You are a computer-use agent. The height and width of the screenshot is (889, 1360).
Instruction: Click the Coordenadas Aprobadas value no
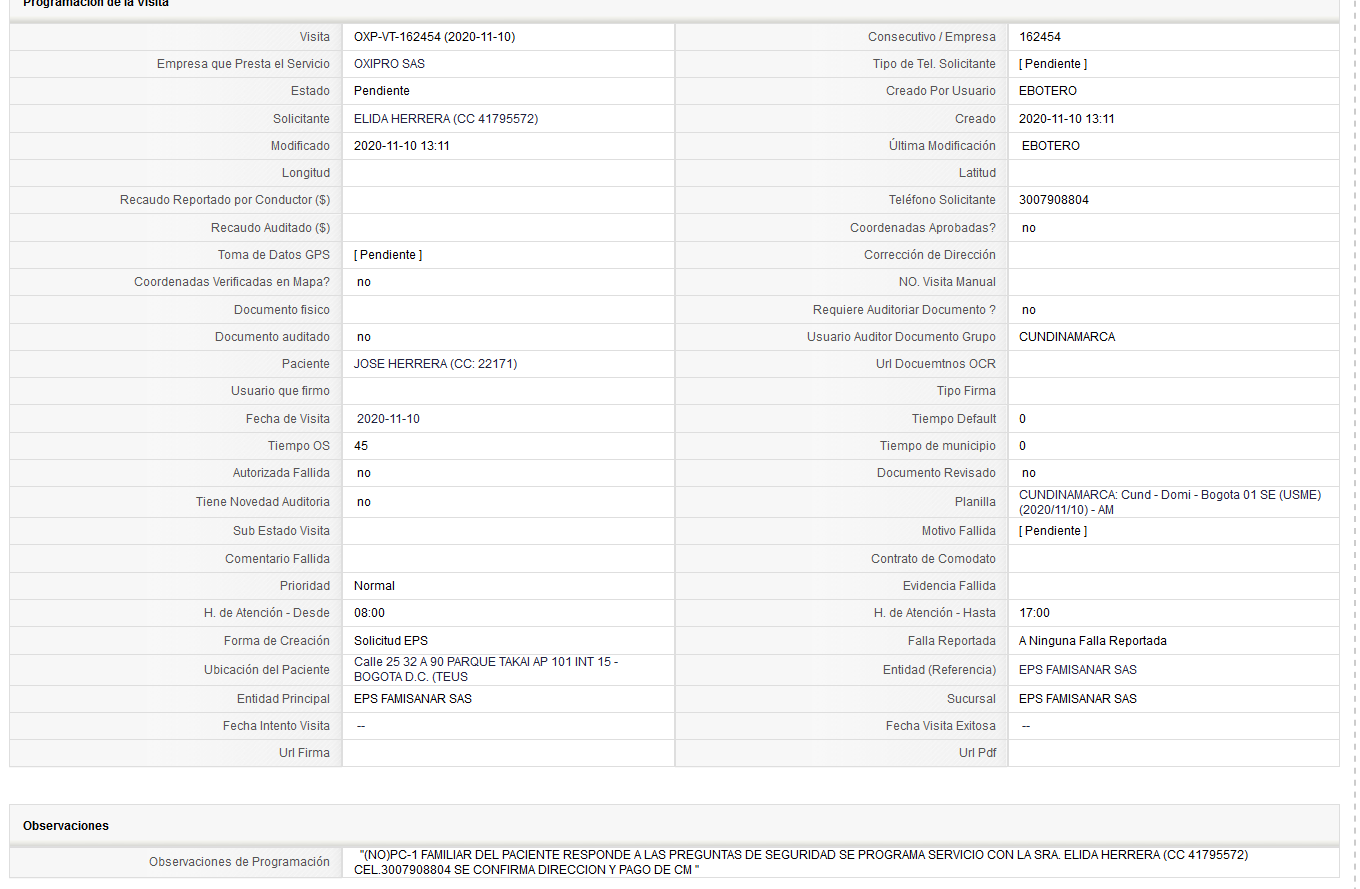pyautogui.click(x=1029, y=228)
